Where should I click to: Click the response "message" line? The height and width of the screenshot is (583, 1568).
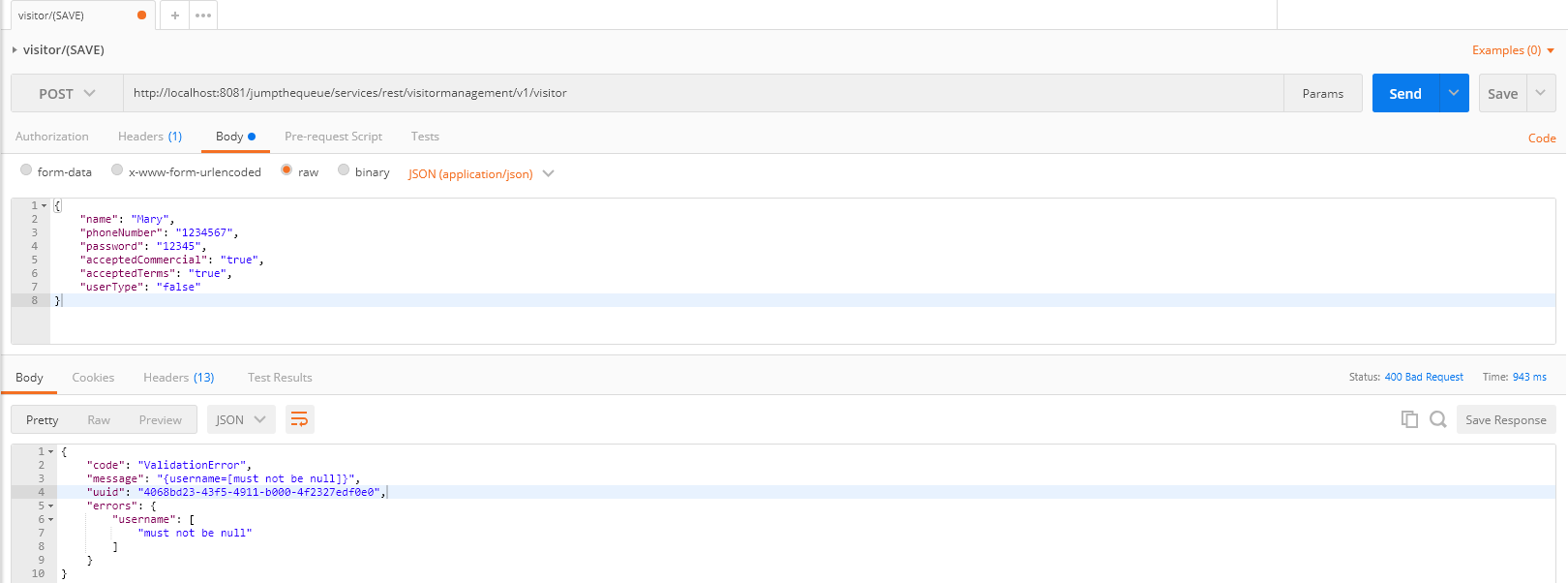(223, 478)
